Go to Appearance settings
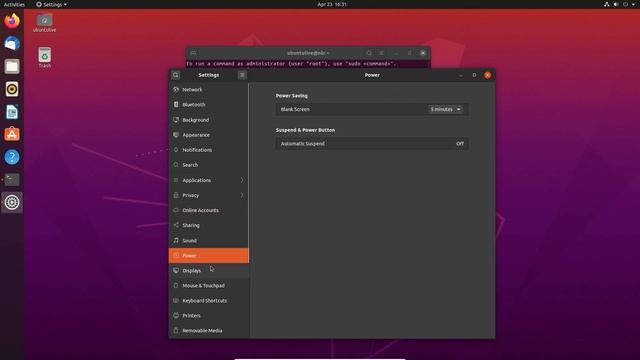The width and height of the screenshot is (640, 360). coord(209,135)
